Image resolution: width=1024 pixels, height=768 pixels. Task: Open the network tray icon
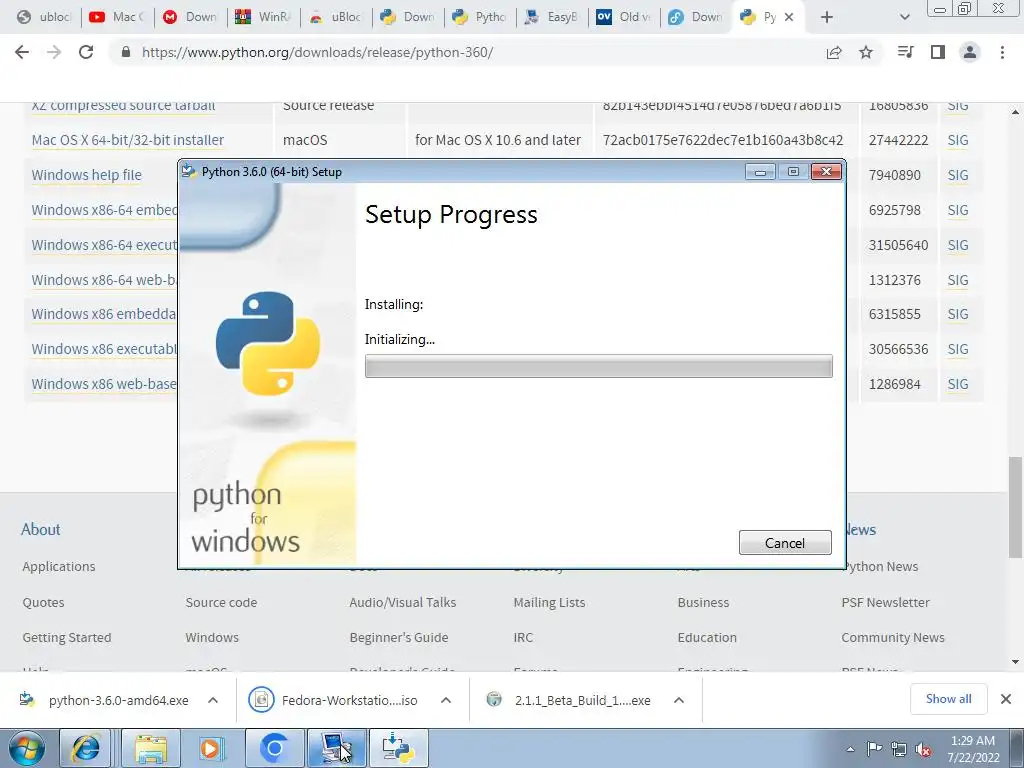point(899,749)
